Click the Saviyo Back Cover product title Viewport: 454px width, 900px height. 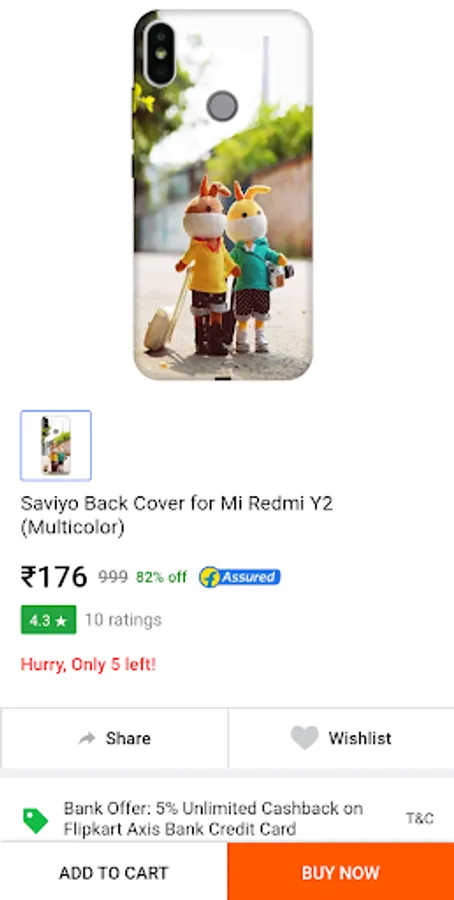[x=177, y=515]
